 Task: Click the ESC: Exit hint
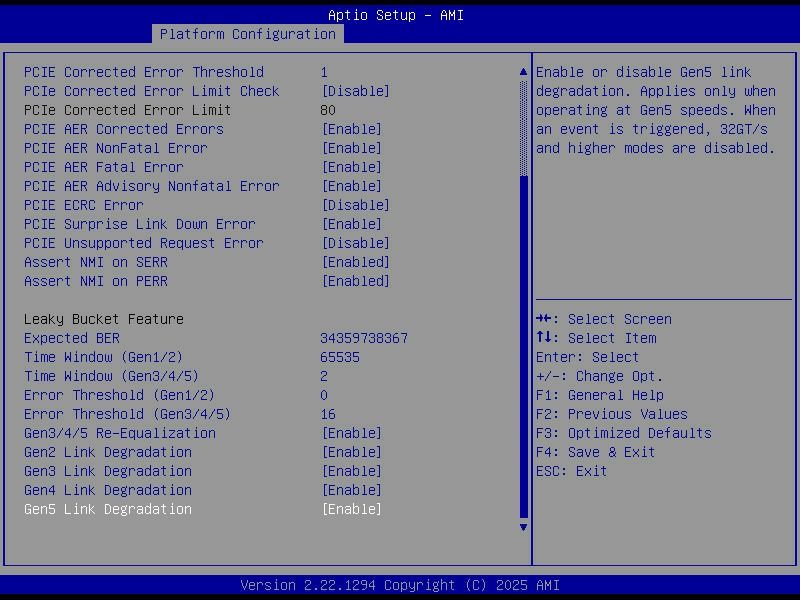571,471
